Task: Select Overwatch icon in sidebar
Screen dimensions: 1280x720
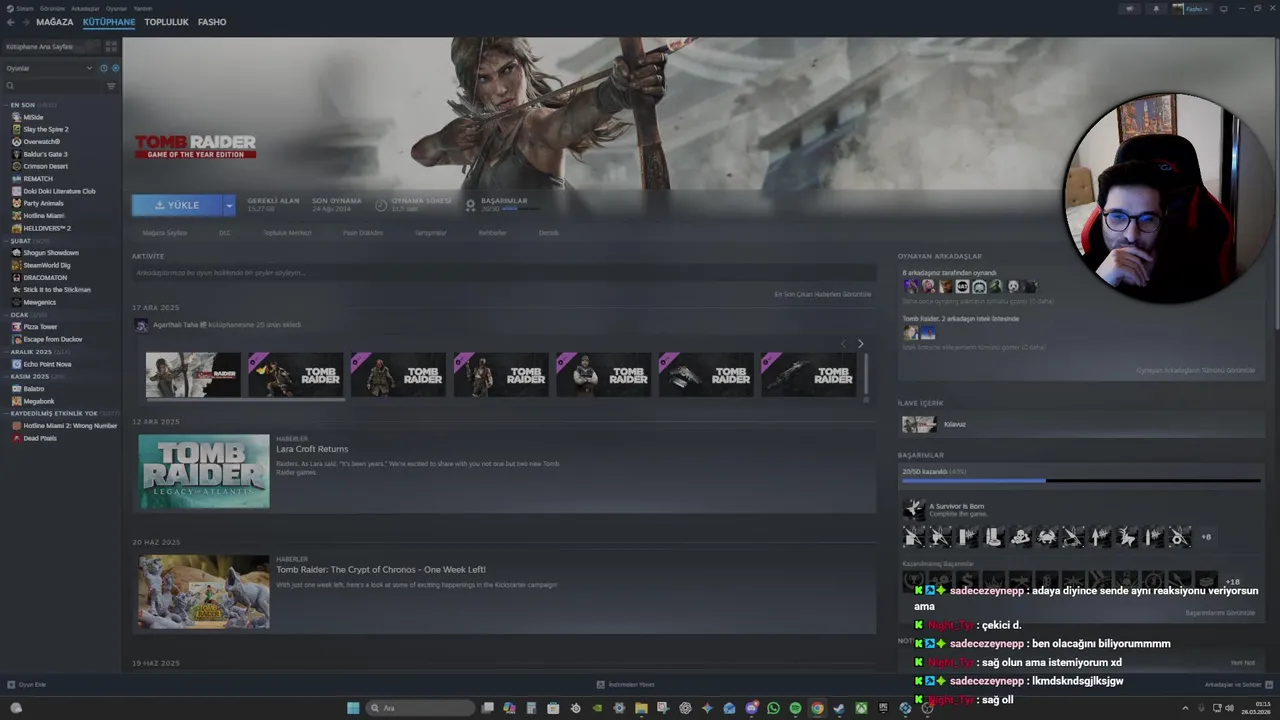Action: click(x=16, y=142)
